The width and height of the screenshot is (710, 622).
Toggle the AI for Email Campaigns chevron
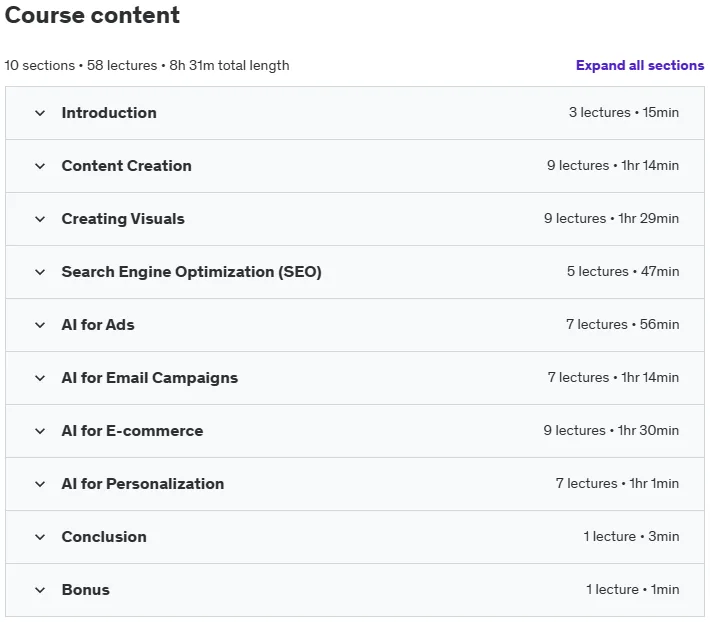click(40, 378)
